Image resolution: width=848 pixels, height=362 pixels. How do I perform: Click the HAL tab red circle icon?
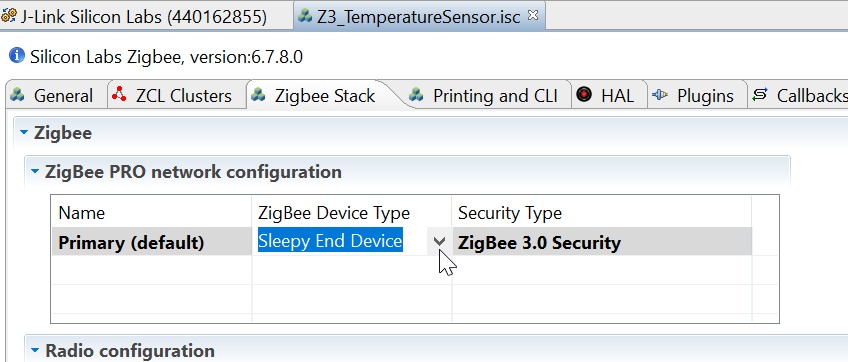pos(584,95)
